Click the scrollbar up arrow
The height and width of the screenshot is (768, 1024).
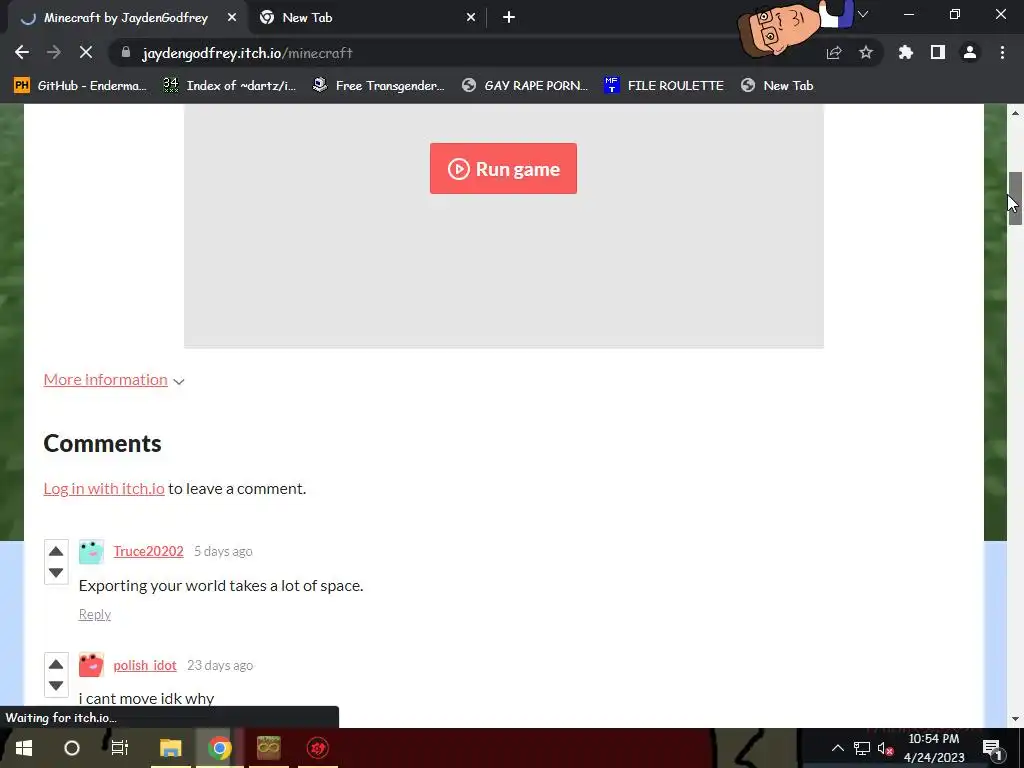tap(1015, 113)
